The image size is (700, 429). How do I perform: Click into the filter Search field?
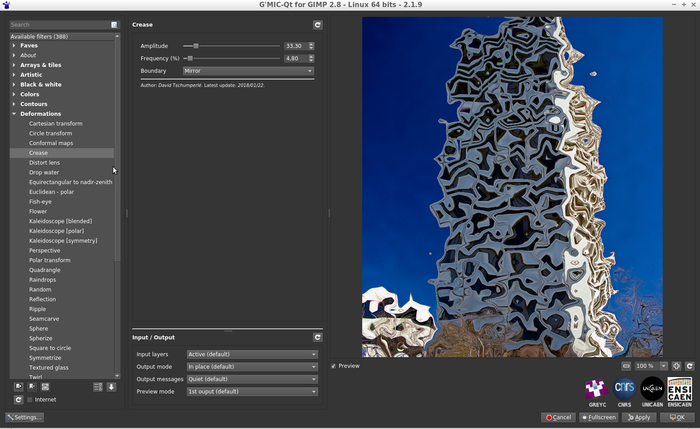click(x=58, y=24)
